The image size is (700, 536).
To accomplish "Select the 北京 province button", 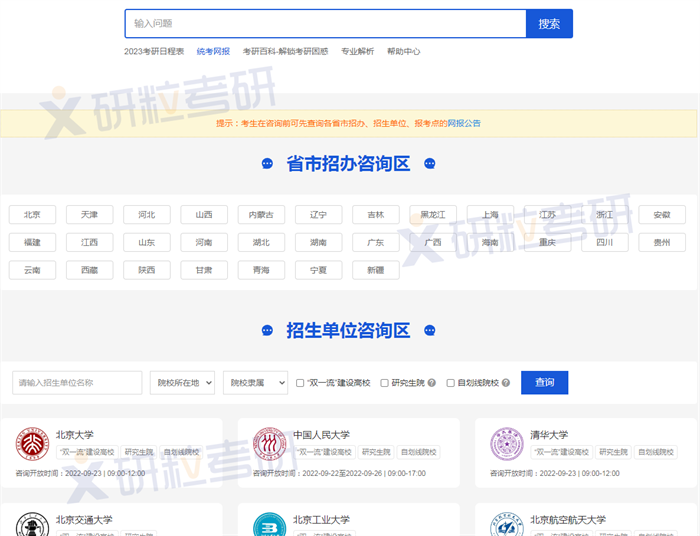I will click(32, 214).
